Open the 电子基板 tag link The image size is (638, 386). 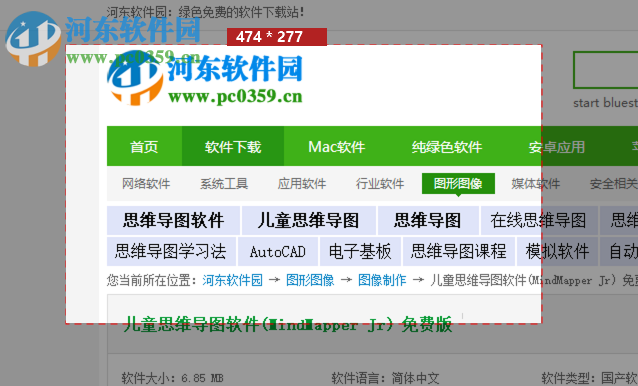click(x=360, y=251)
